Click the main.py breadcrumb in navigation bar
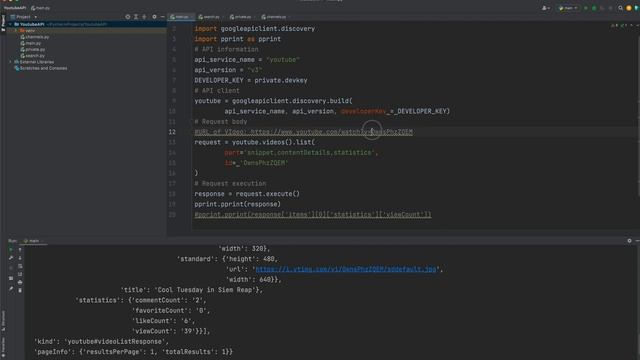This screenshot has height=360, width=640. tap(40, 8)
